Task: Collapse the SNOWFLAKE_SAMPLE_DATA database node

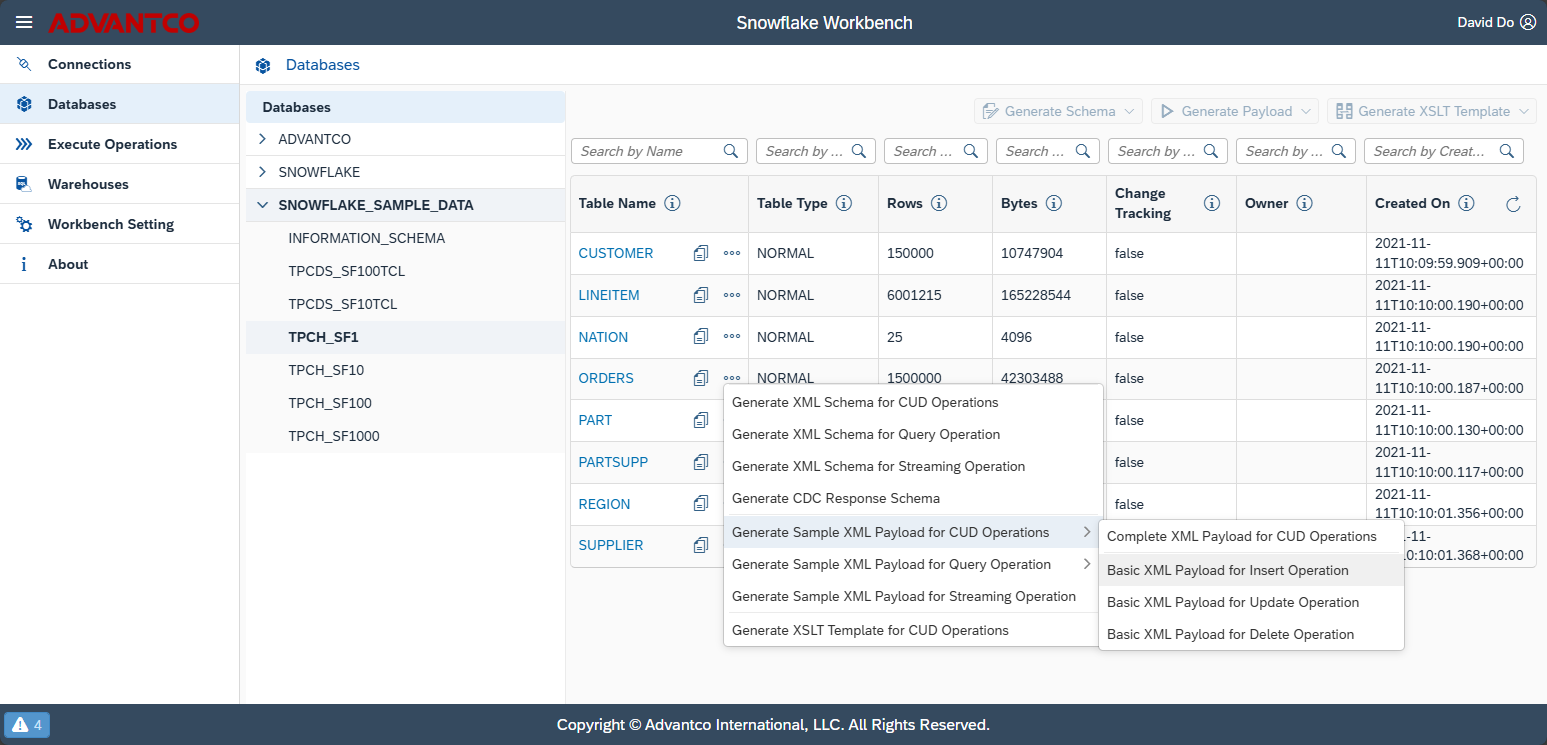Action: [x=262, y=205]
